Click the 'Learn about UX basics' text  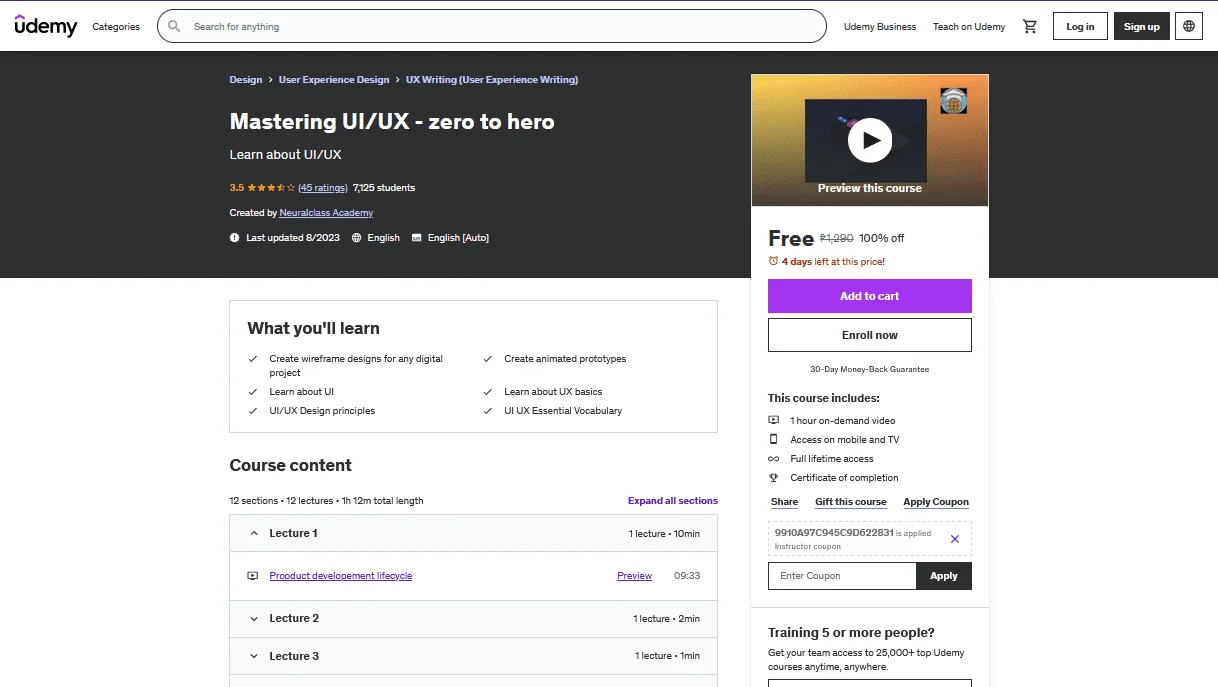(x=553, y=392)
